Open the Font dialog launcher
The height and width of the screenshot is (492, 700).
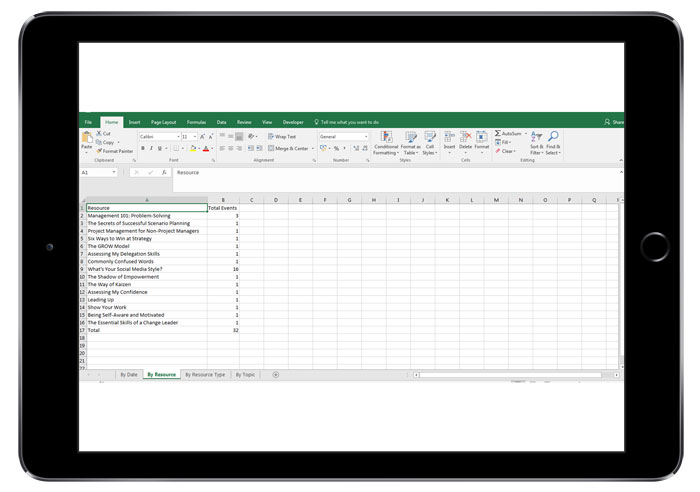coord(213,160)
